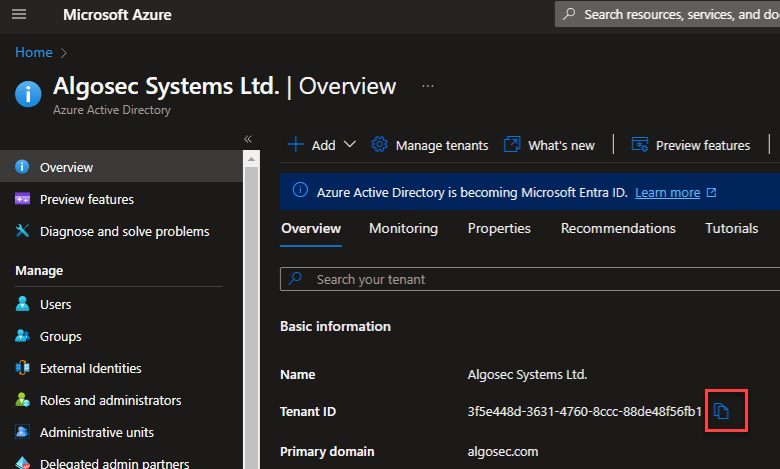
Task: Click the toolbar Preview features icon
Action: [640, 144]
